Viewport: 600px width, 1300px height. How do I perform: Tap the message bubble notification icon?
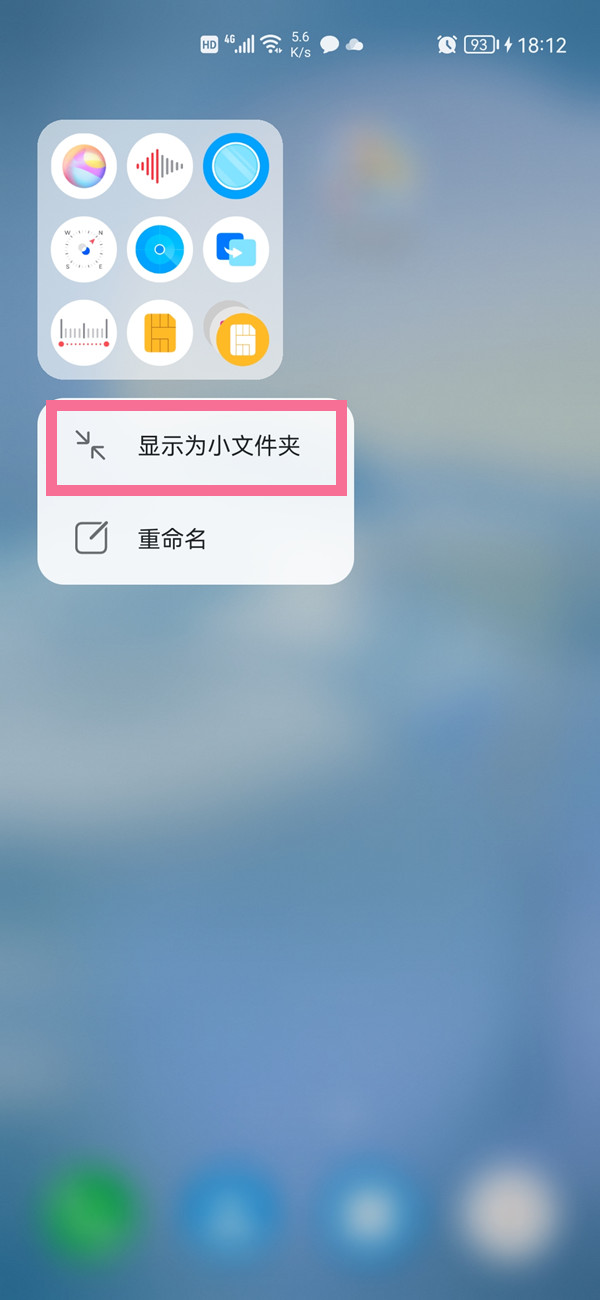[329, 45]
